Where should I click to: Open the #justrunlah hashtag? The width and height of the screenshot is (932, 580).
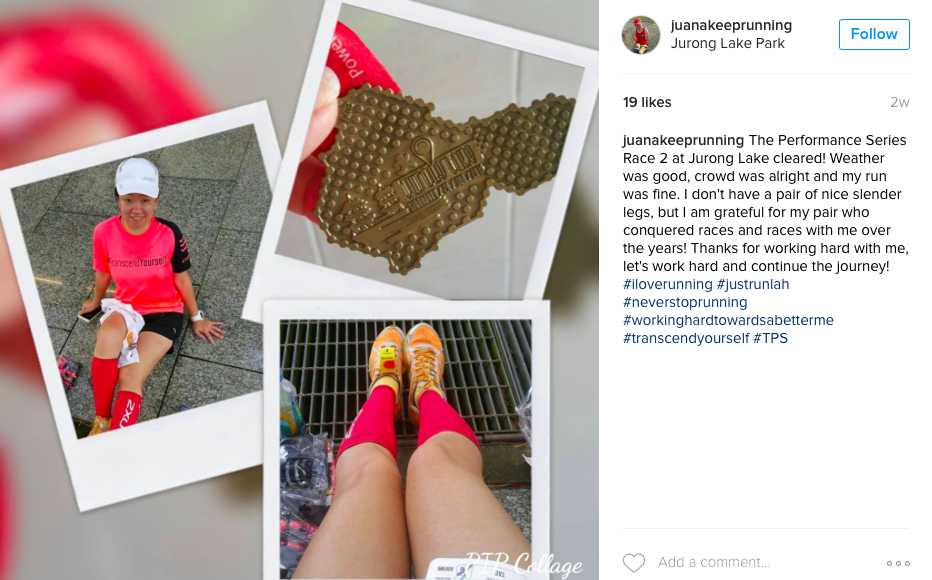[753, 284]
